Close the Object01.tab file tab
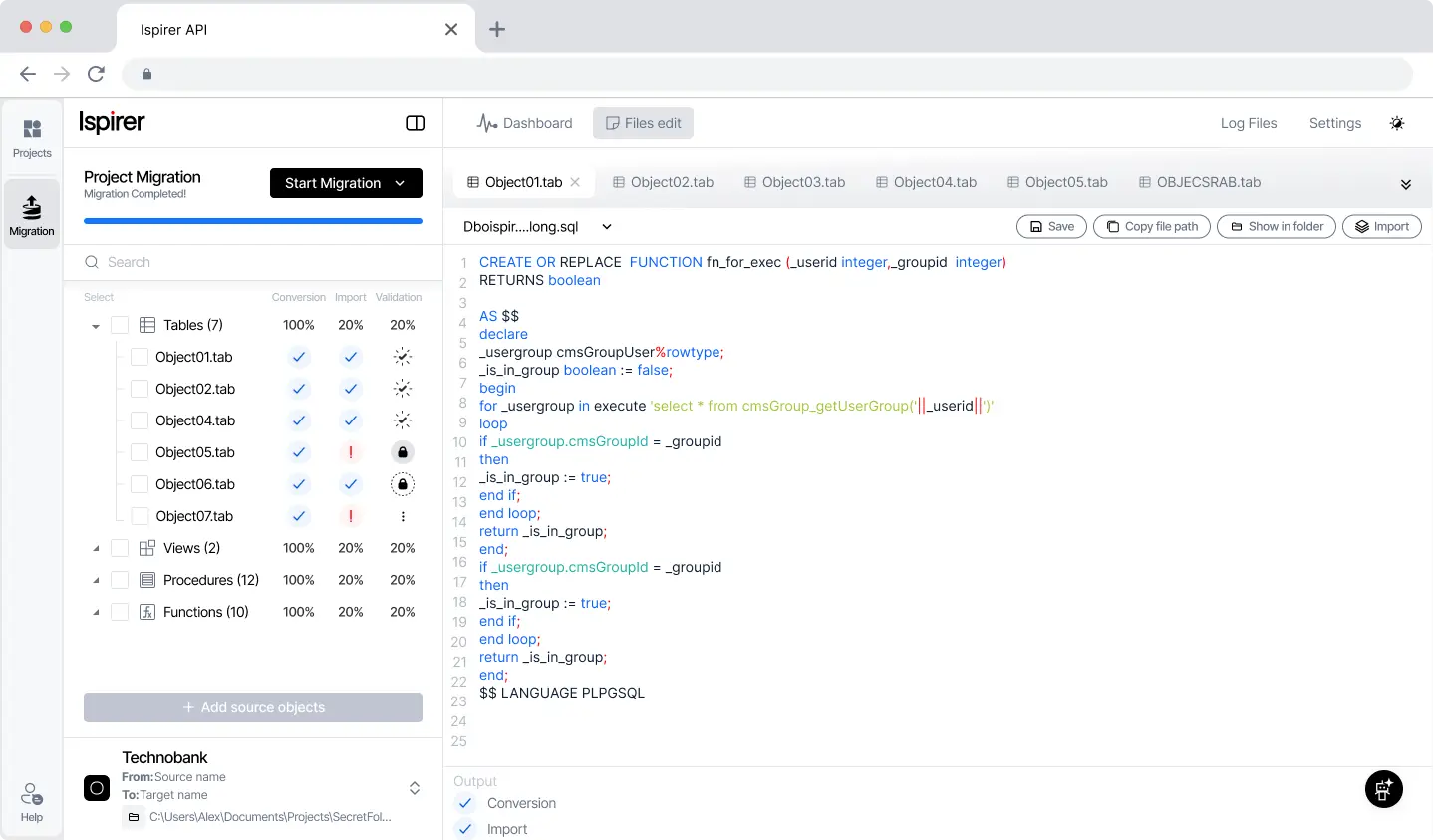 pyautogui.click(x=576, y=182)
